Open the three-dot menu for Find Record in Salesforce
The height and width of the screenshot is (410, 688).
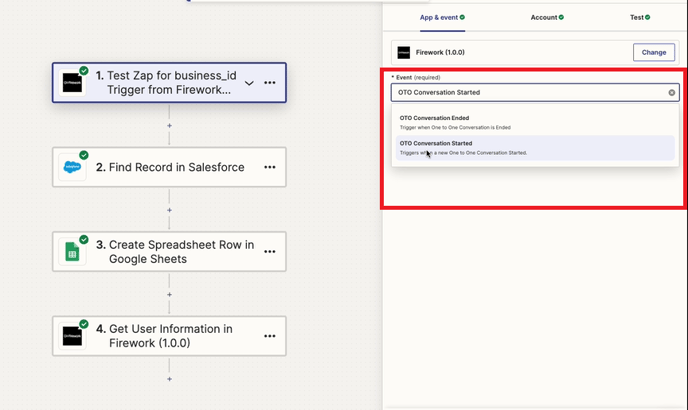click(270, 167)
